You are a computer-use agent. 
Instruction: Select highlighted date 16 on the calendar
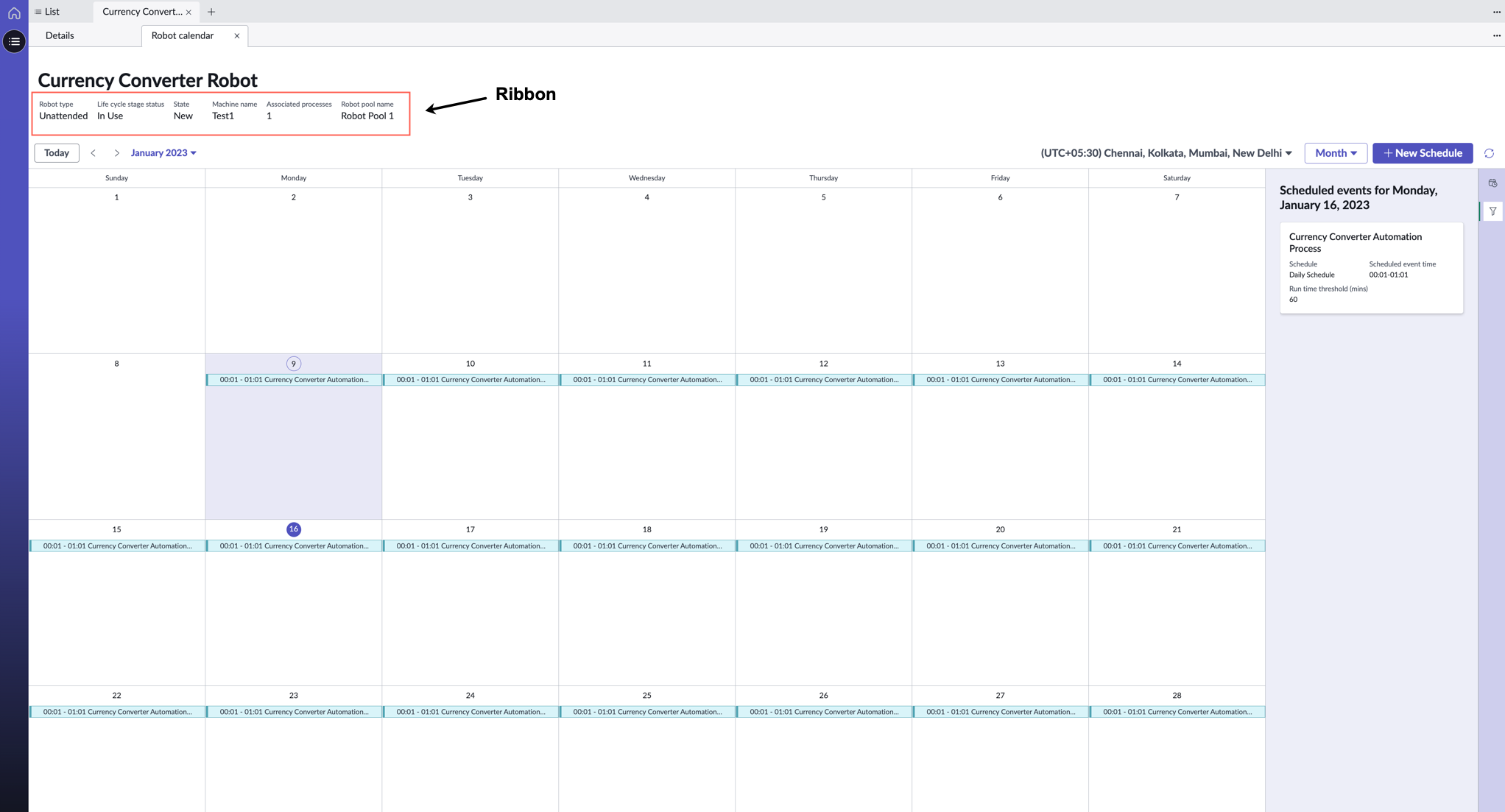point(294,529)
